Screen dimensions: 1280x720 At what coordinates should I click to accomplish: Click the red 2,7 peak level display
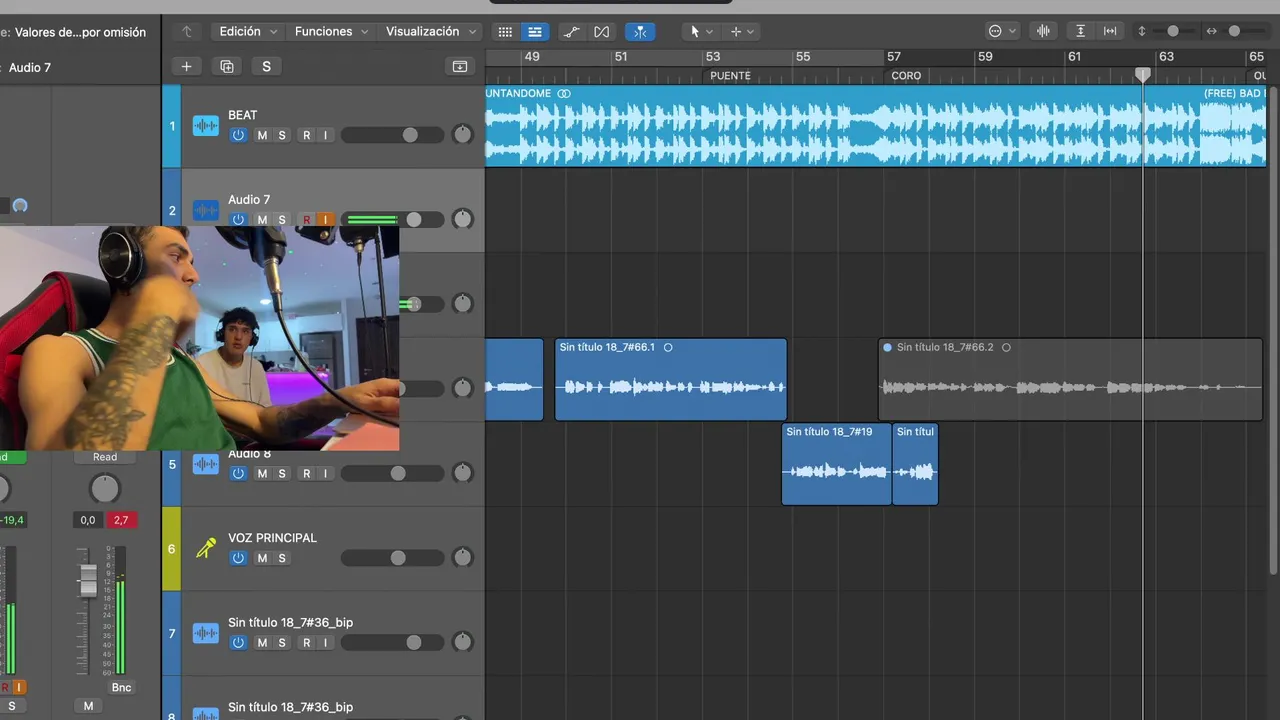(121, 520)
